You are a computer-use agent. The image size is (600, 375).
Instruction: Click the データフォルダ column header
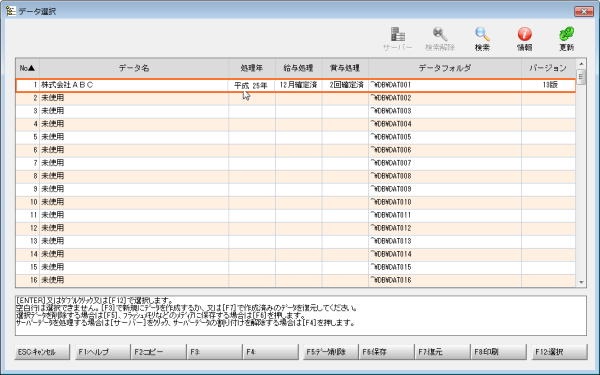click(445, 68)
